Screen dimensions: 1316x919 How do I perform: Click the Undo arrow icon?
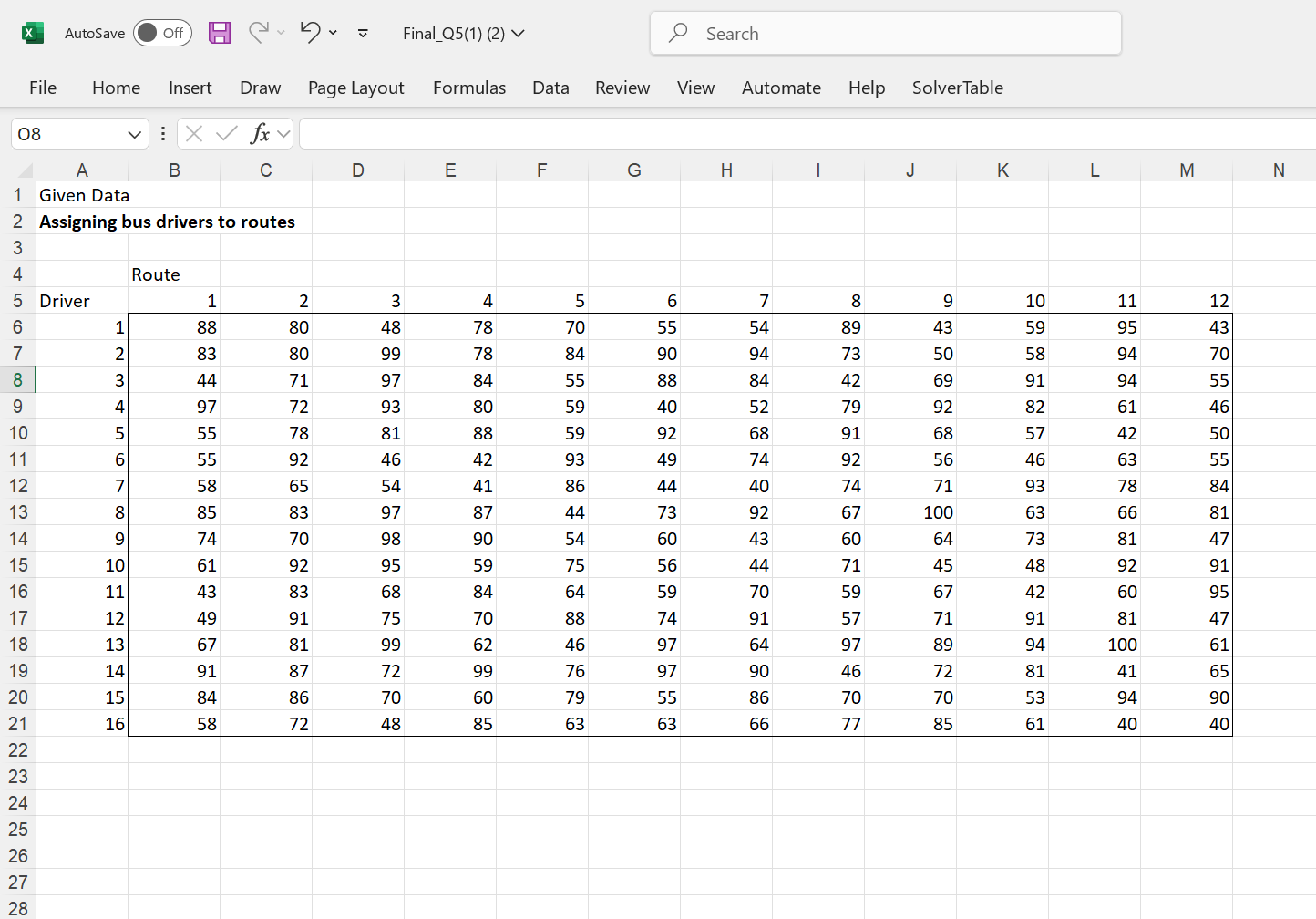311,33
